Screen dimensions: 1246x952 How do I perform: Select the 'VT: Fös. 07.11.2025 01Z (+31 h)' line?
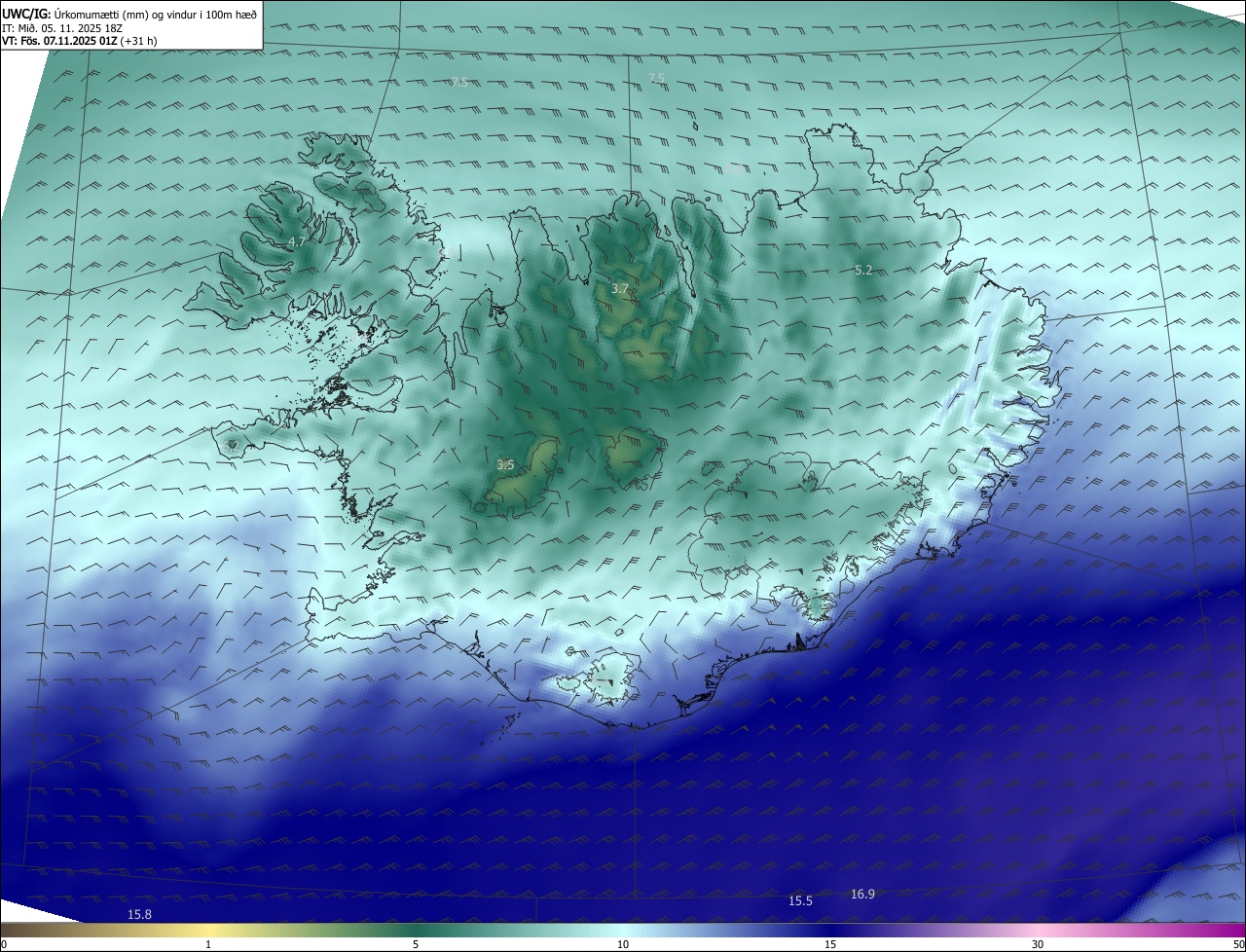pyautogui.click(x=80, y=41)
